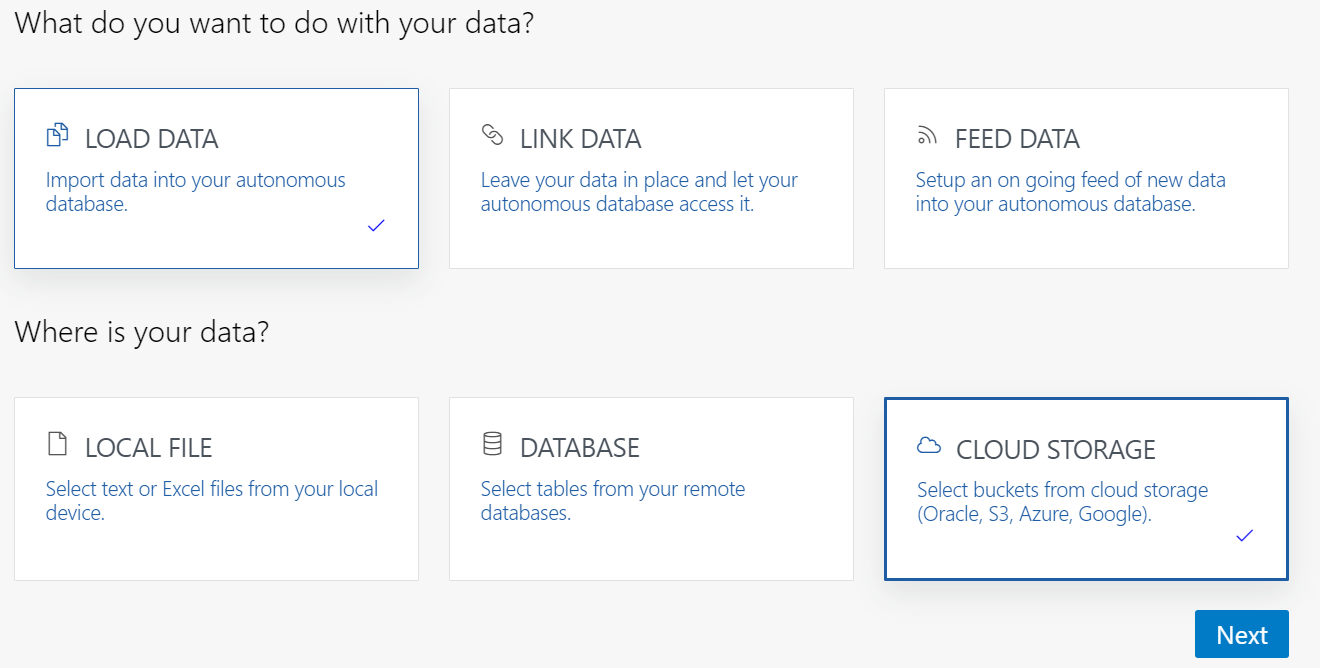The width and height of the screenshot is (1320, 668).
Task: Click the Link Data chain icon
Action: click(492, 135)
